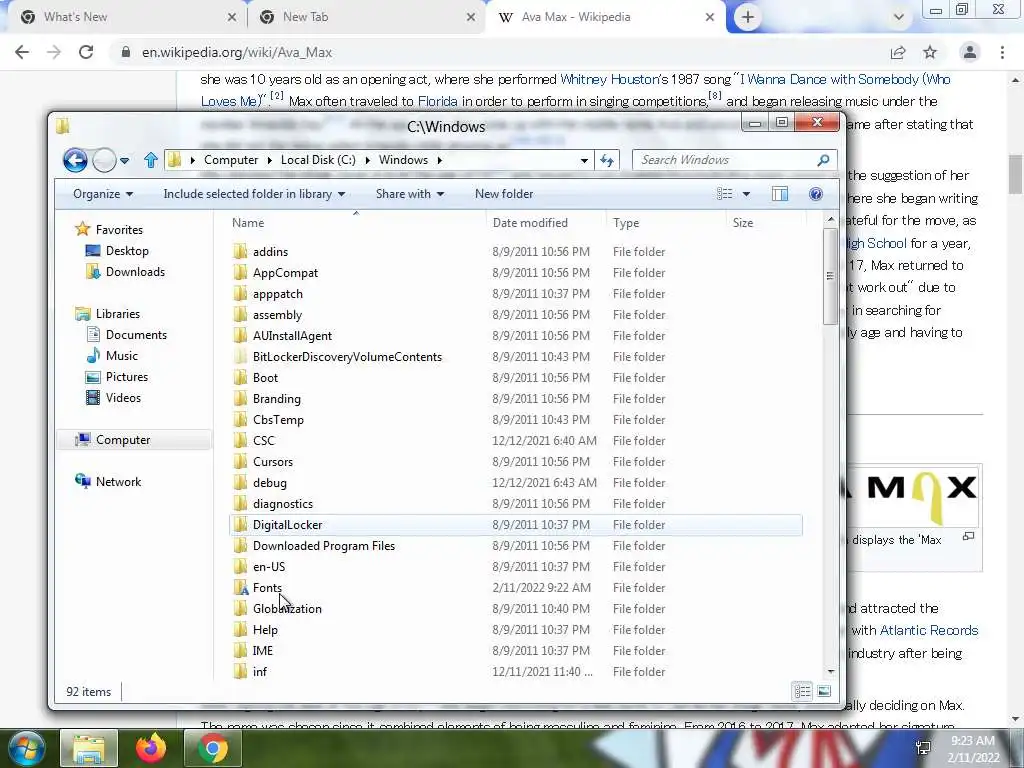Click the refresh button beside address bar
Screen dimensions: 1024x768
point(607,160)
